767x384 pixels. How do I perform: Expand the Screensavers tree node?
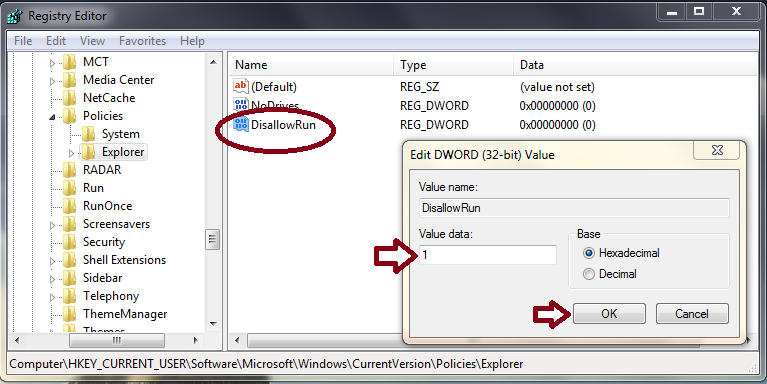(x=53, y=225)
